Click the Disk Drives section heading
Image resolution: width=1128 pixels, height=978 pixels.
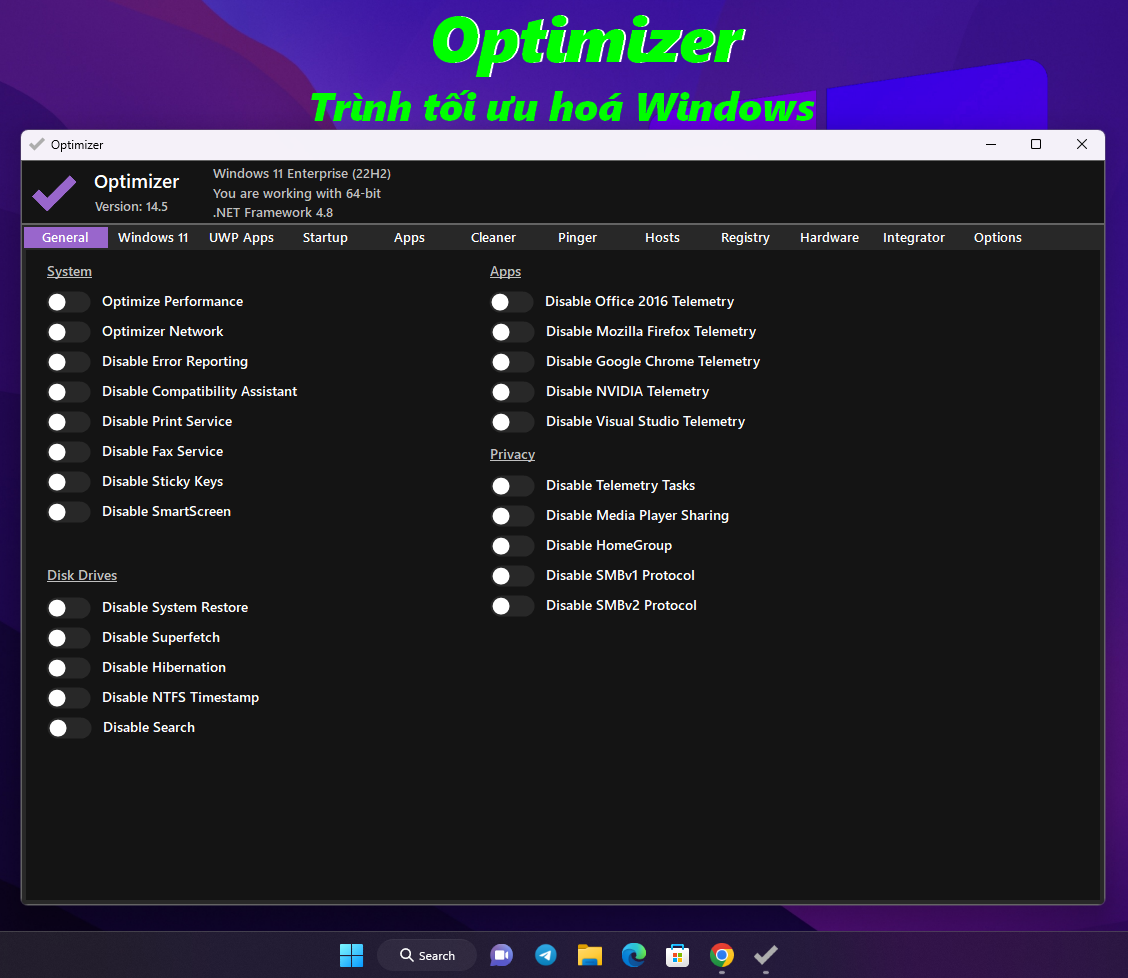click(82, 575)
